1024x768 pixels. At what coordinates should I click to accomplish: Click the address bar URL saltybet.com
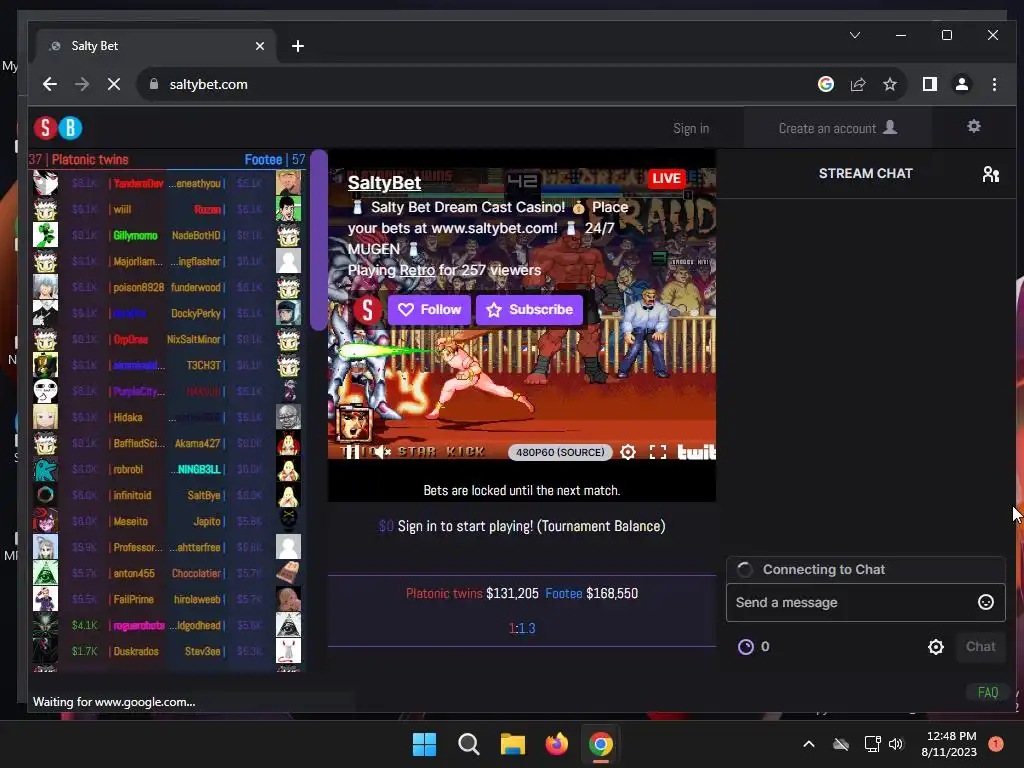pos(208,84)
